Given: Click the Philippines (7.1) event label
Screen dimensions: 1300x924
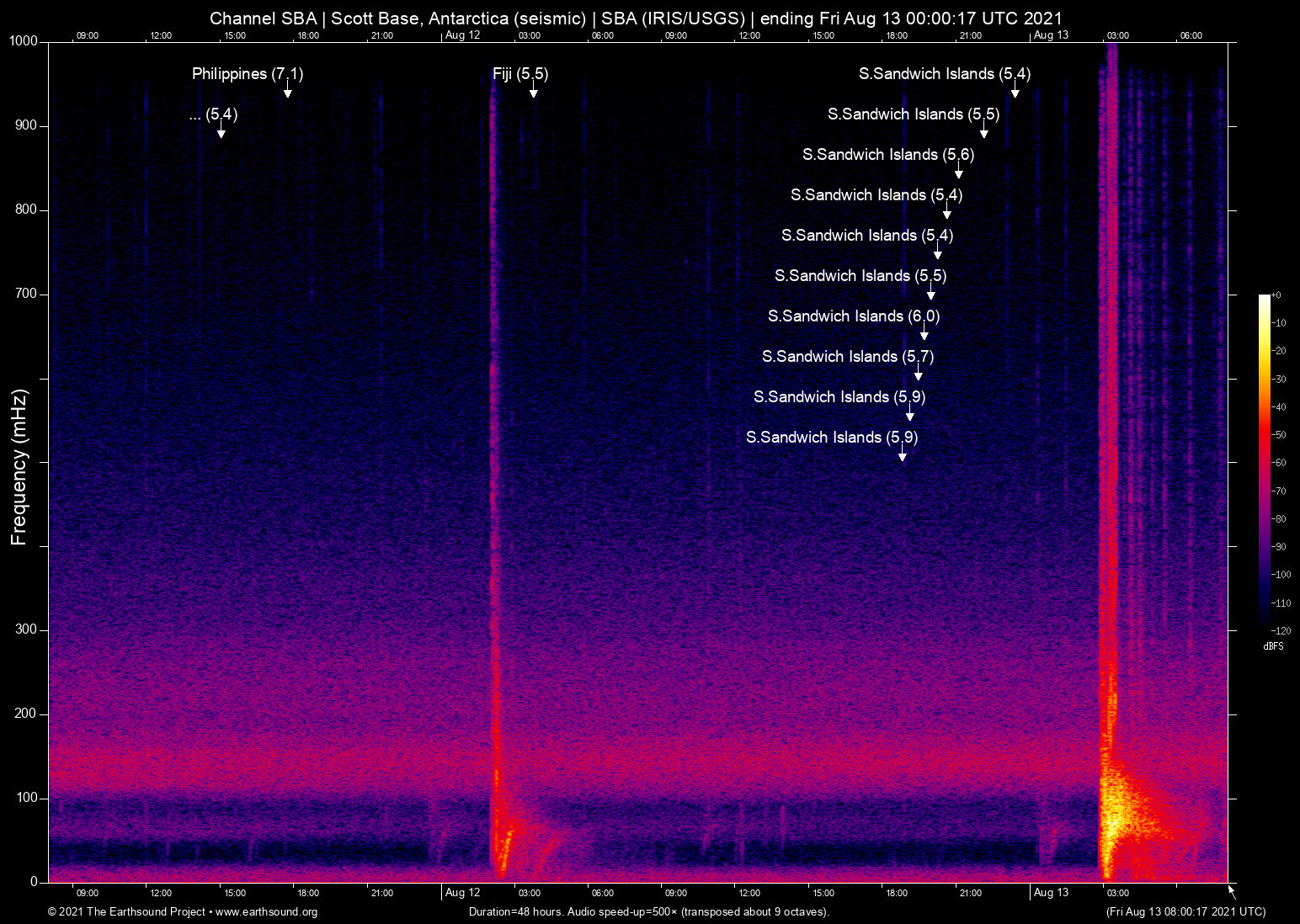Looking at the screenshot, I should 247,74.
